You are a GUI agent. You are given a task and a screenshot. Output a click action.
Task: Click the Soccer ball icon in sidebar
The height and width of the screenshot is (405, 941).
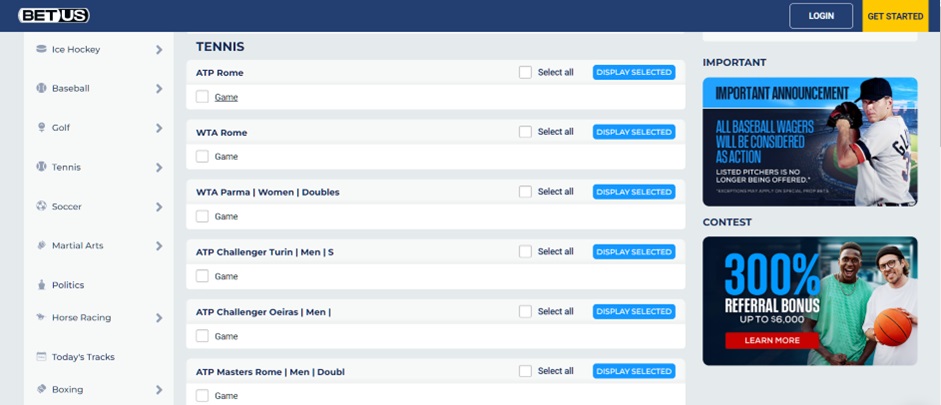click(x=41, y=206)
